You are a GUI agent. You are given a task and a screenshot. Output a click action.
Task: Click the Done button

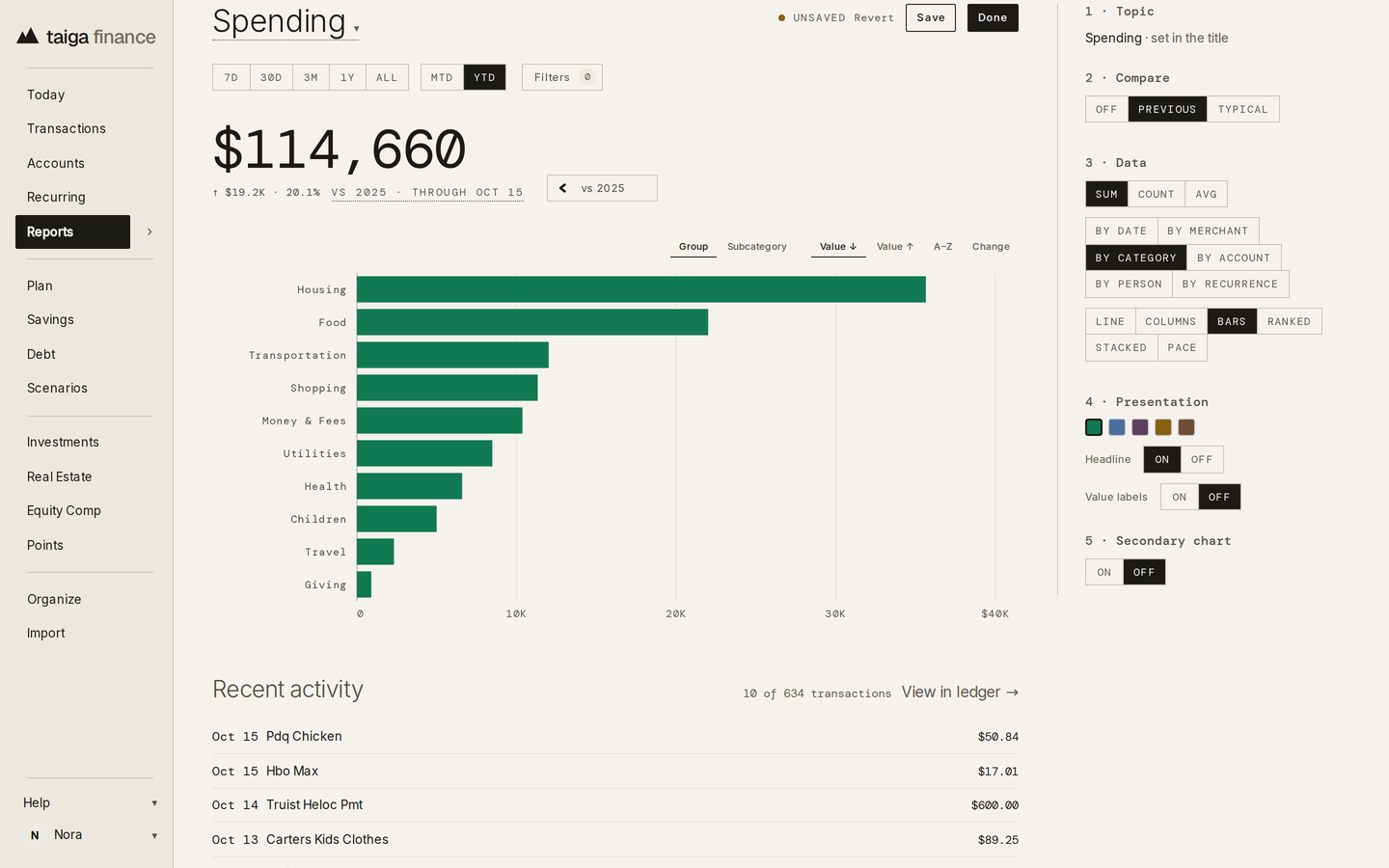(993, 17)
